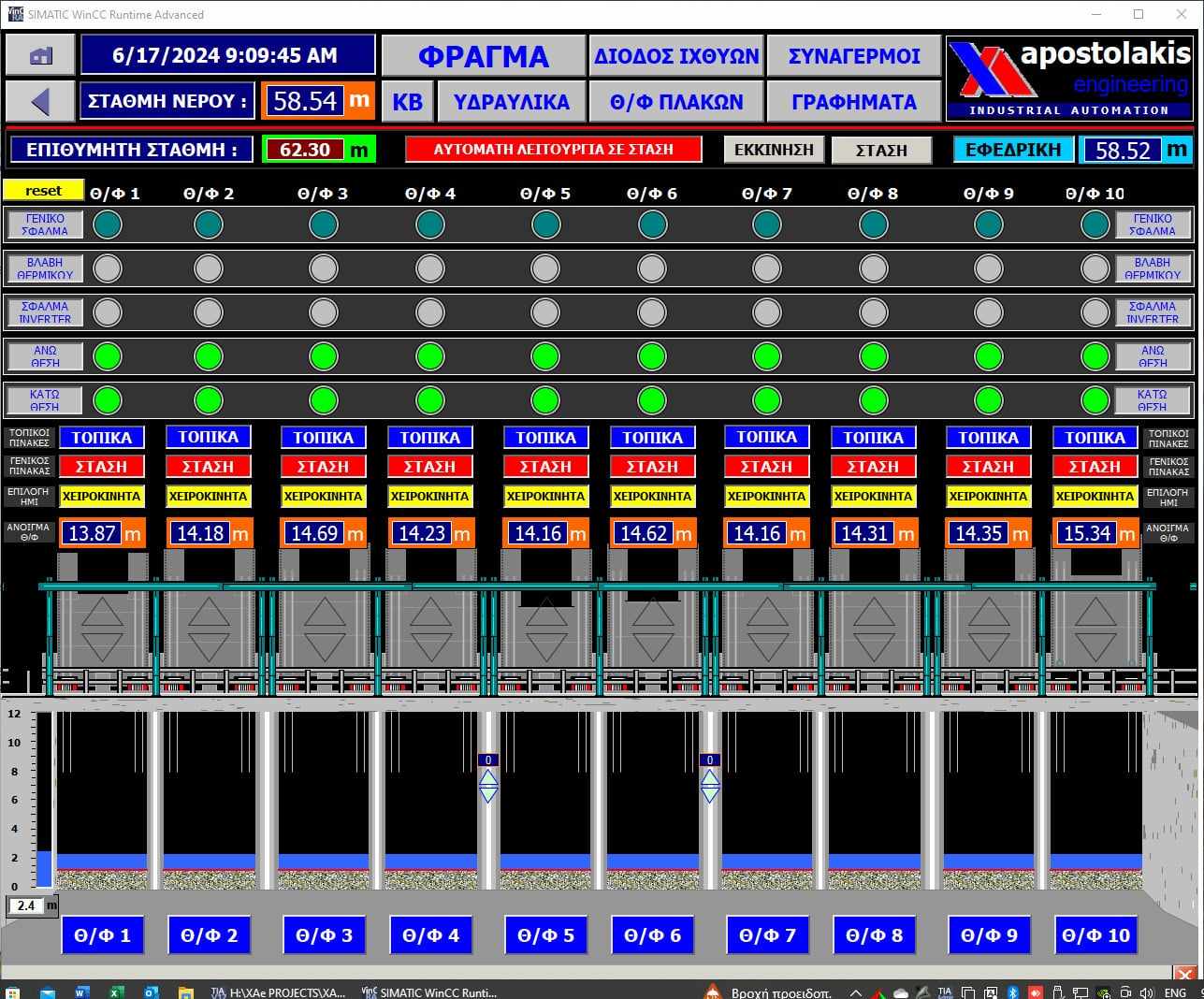Click the up arrow on left pillar stepper
The height and width of the screenshot is (999, 1204).
coord(487,778)
